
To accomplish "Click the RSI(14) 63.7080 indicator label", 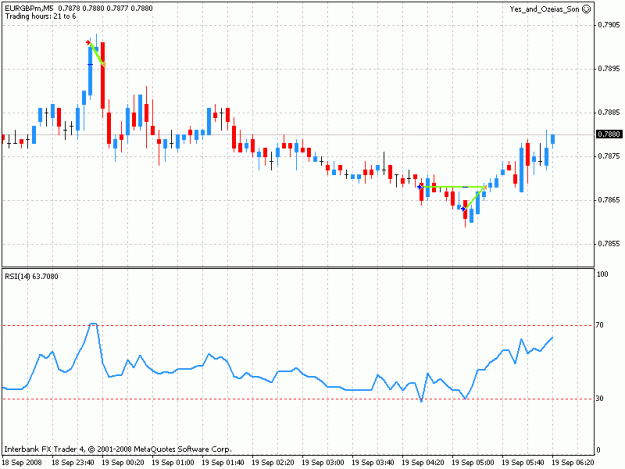I will [x=31, y=276].
